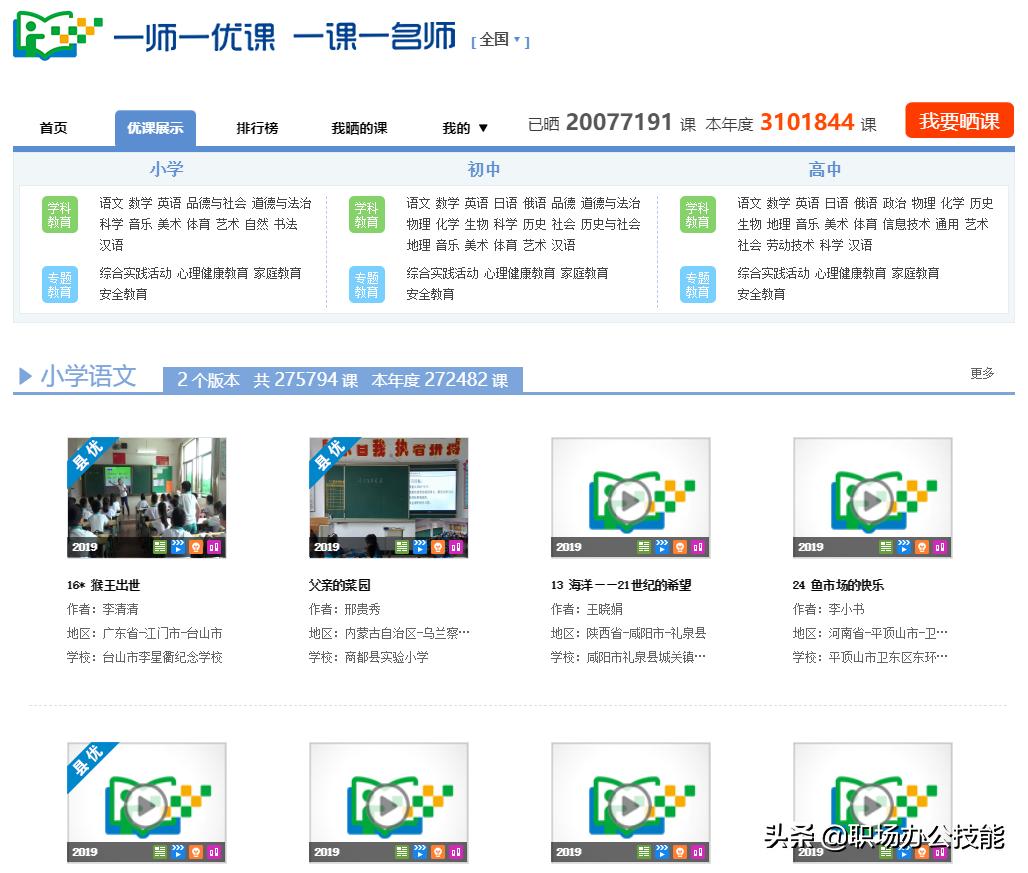The width and height of the screenshot is (1028, 873).
Task: Open the 我晒的课 menu item
Action: [x=357, y=127]
